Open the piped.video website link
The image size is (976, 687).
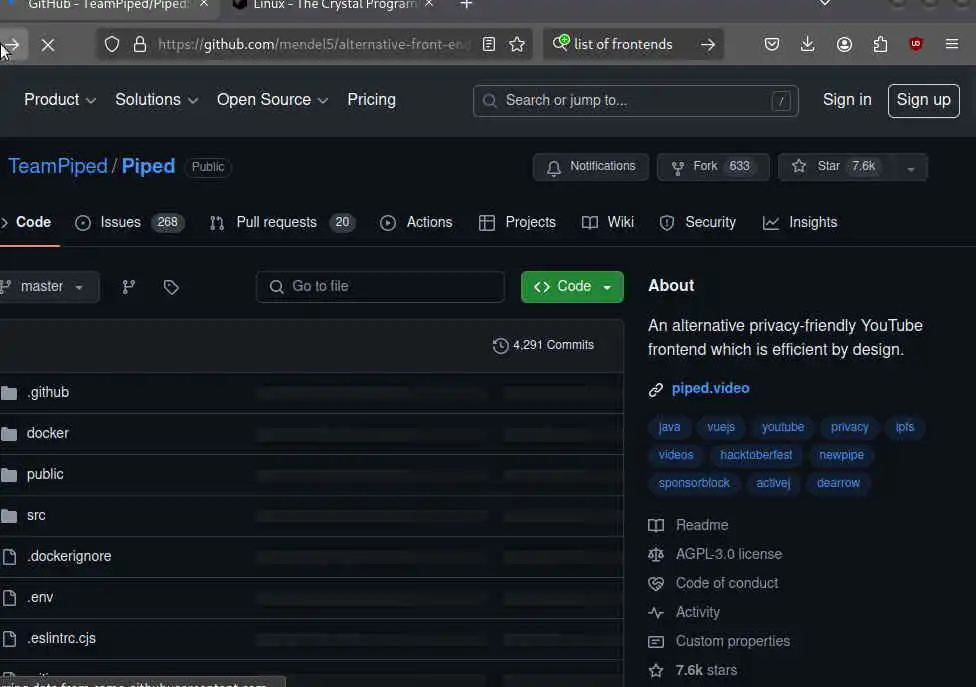[x=710, y=388]
